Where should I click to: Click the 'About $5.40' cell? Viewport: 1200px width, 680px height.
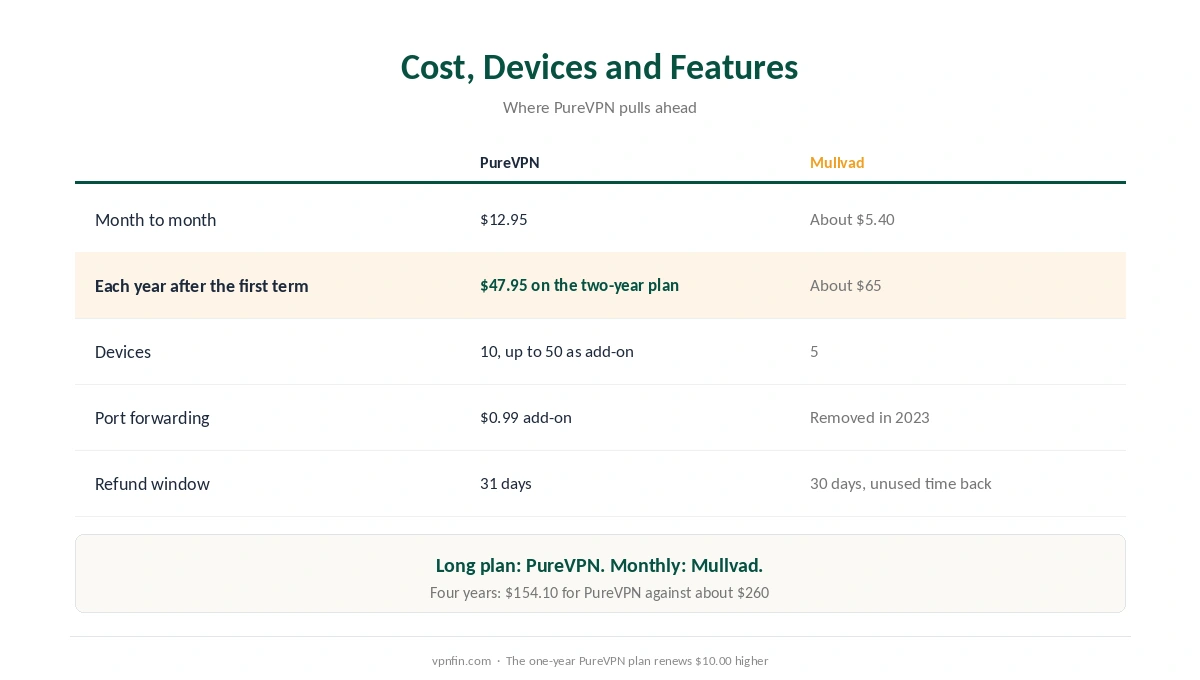point(852,219)
